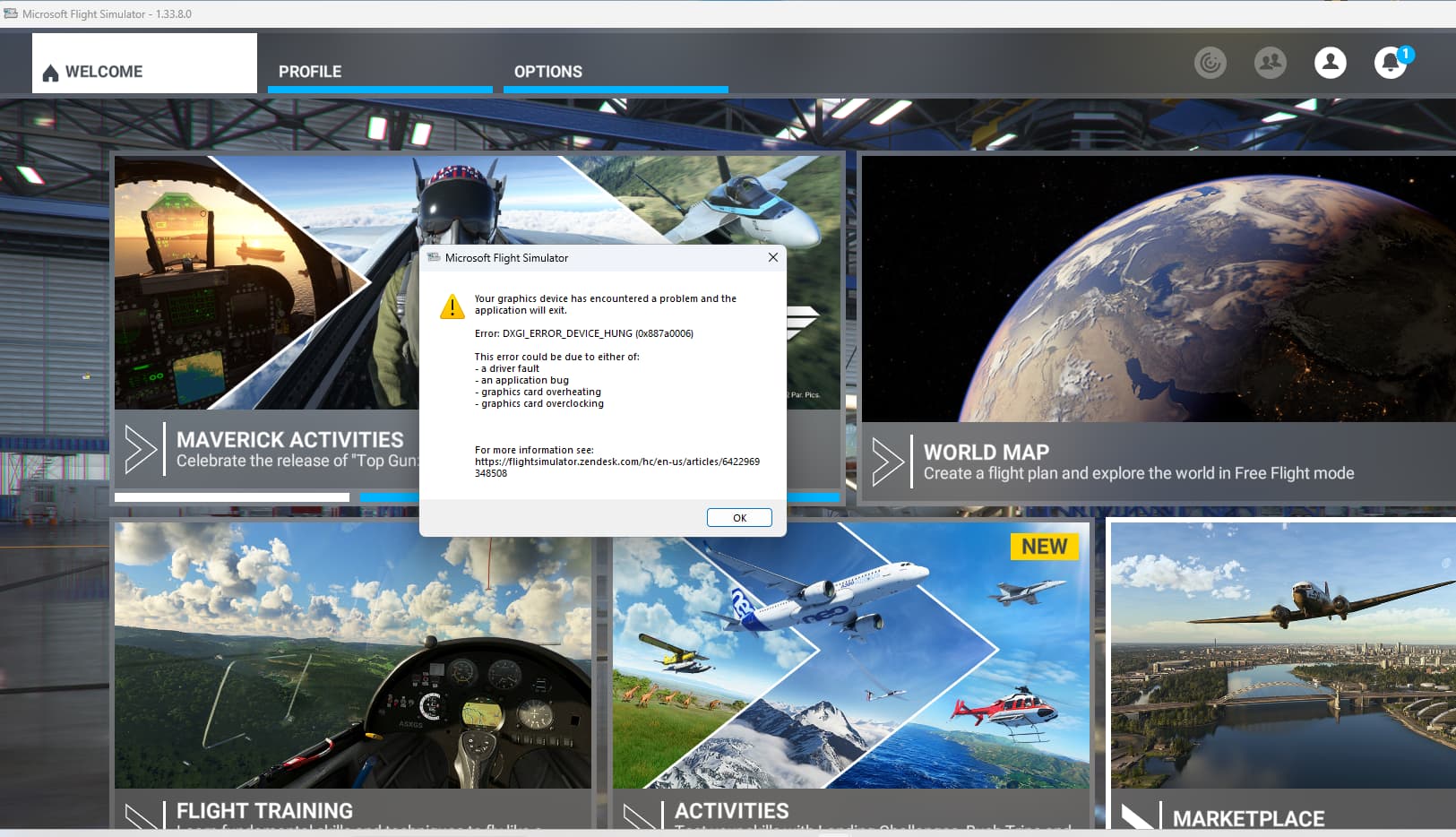The height and width of the screenshot is (837, 1456).
Task: Switch to the Profile tab
Action: pos(310,72)
